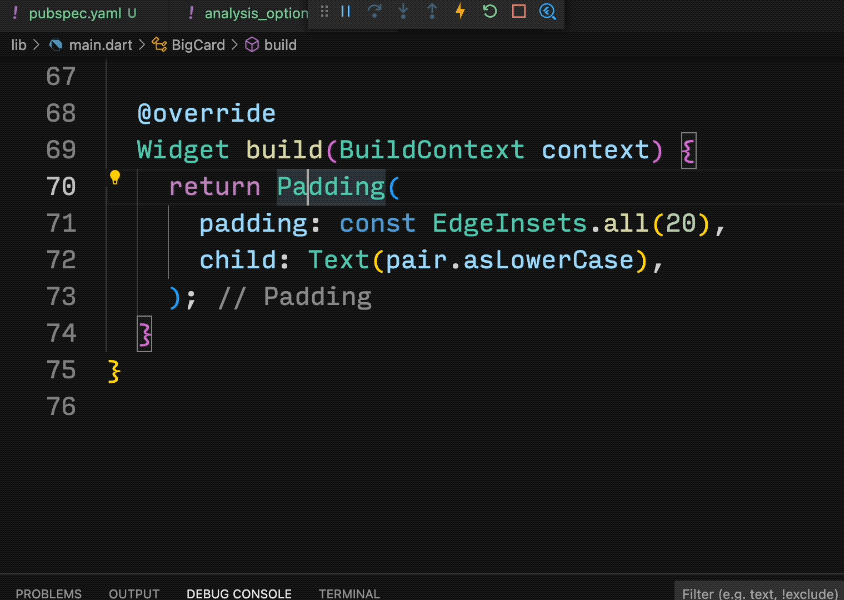Click the lightbulb quick-fix icon on line 70
844x600 pixels.
[x=115, y=179]
